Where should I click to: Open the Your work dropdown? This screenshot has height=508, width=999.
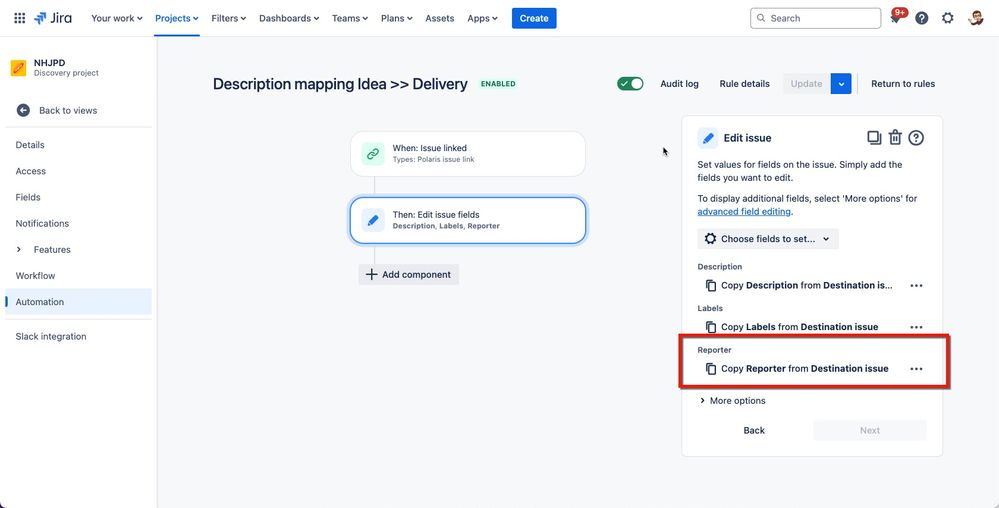click(x=117, y=18)
